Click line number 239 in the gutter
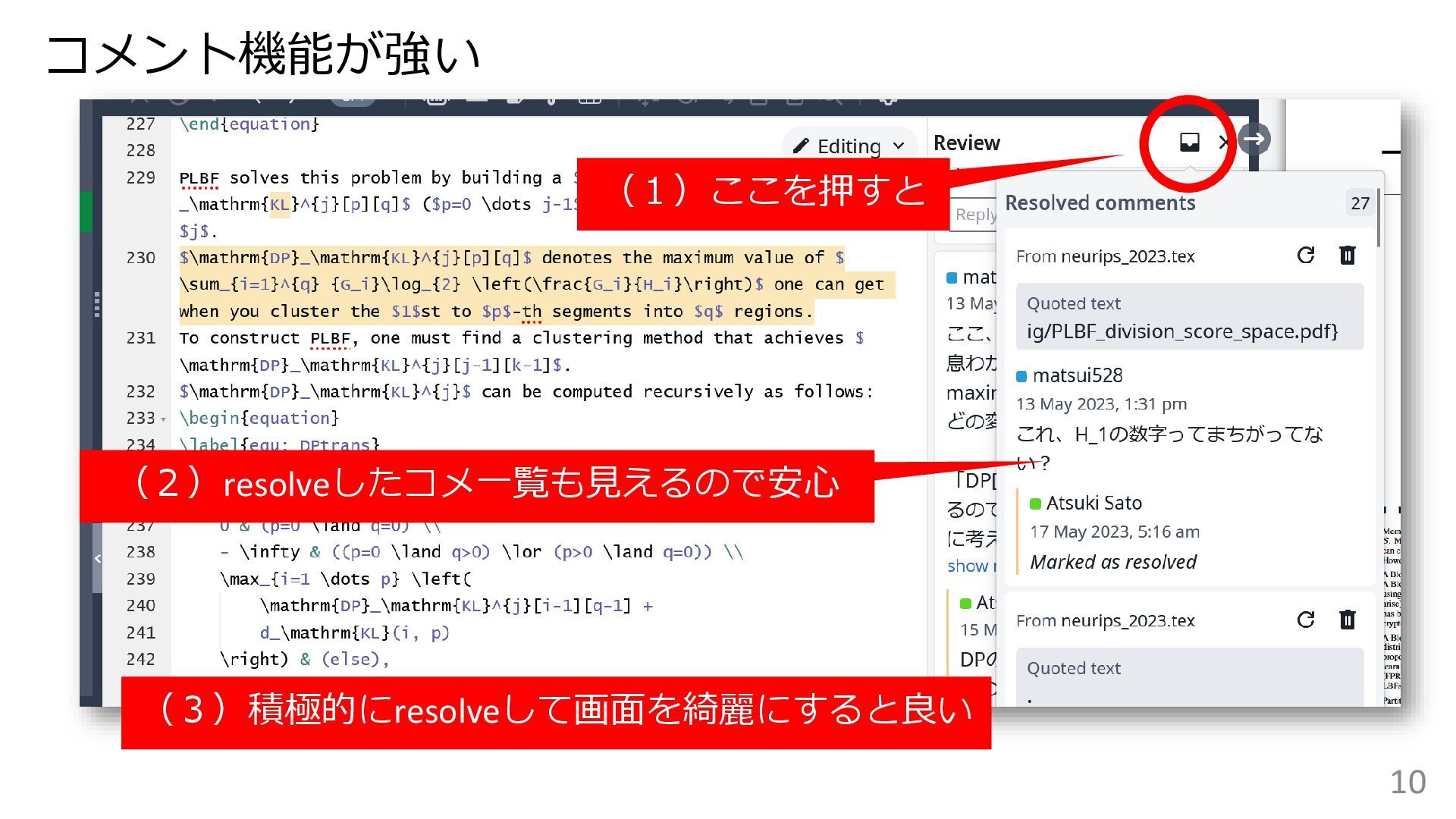The width and height of the screenshot is (1456, 819). click(x=140, y=579)
